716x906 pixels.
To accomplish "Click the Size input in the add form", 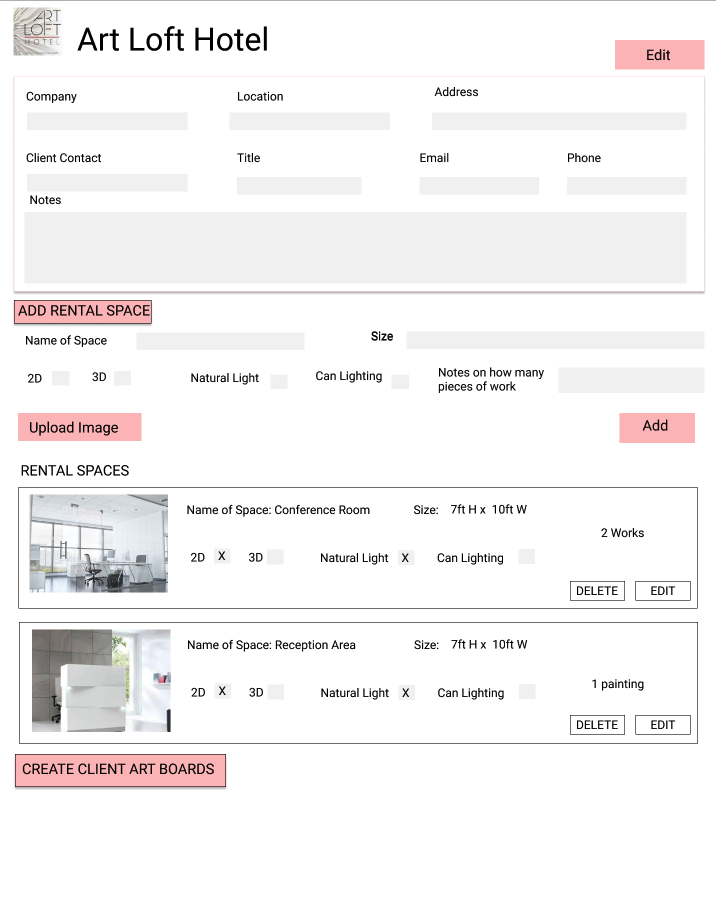I will tap(555, 340).
